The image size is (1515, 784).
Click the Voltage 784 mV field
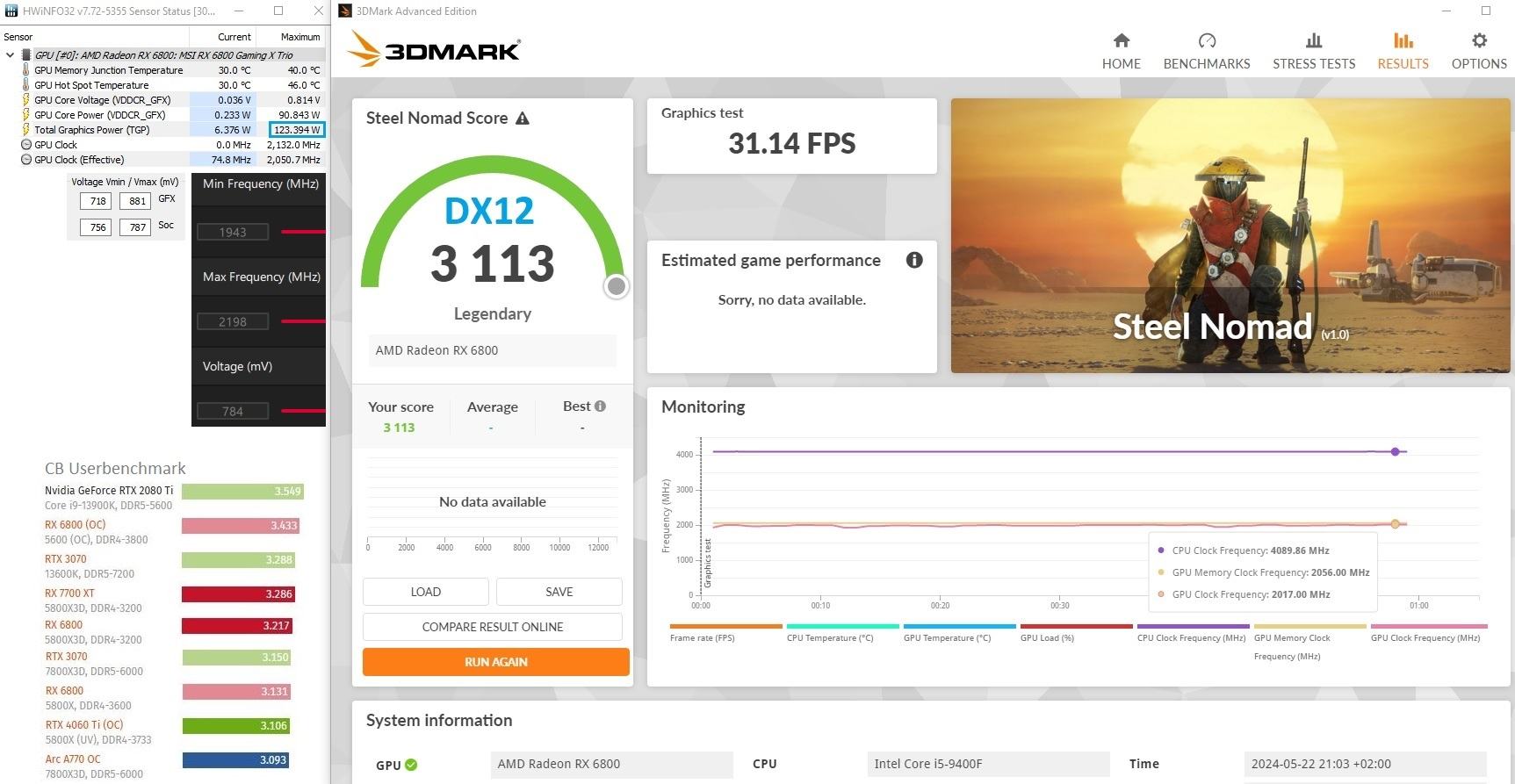point(233,411)
